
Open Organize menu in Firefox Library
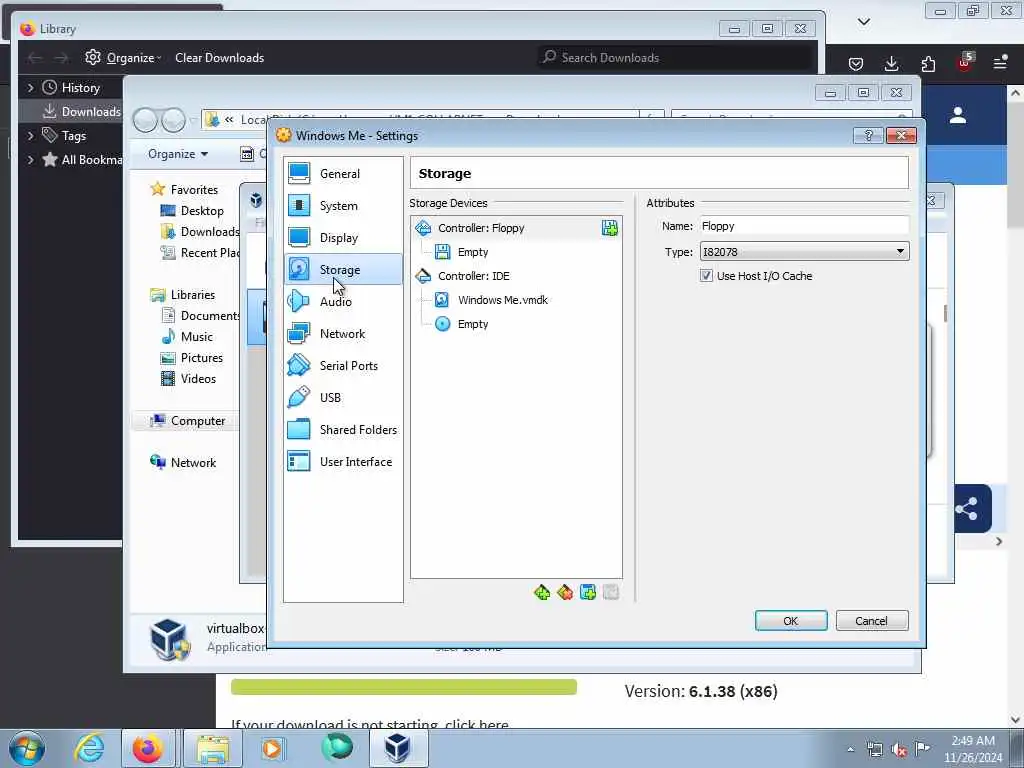pyautogui.click(x=123, y=57)
